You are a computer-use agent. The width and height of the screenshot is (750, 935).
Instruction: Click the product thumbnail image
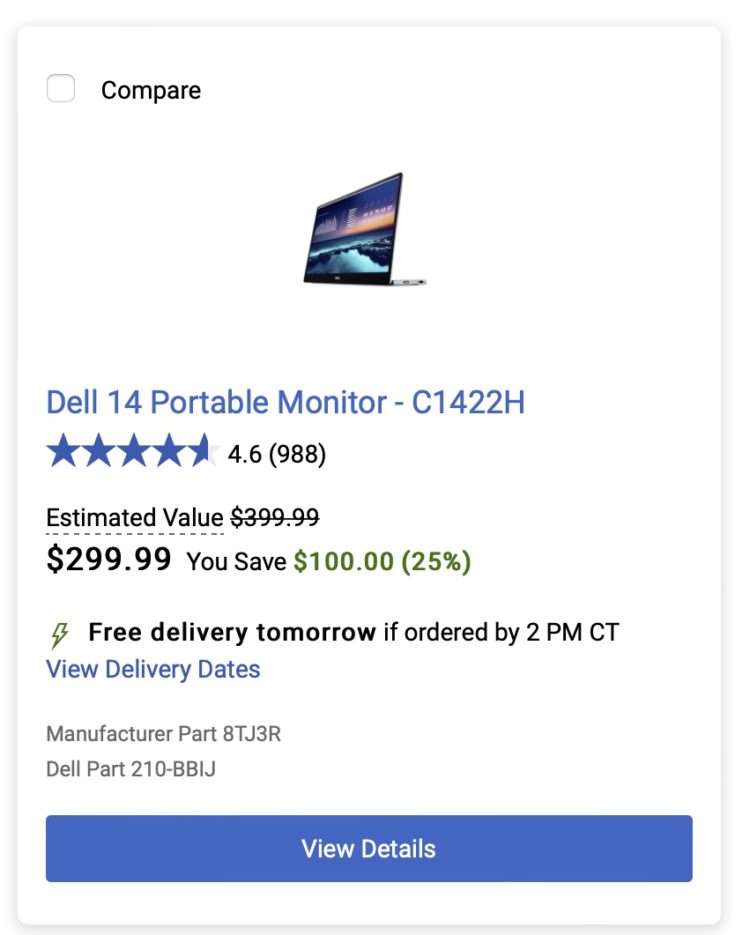[x=367, y=232]
